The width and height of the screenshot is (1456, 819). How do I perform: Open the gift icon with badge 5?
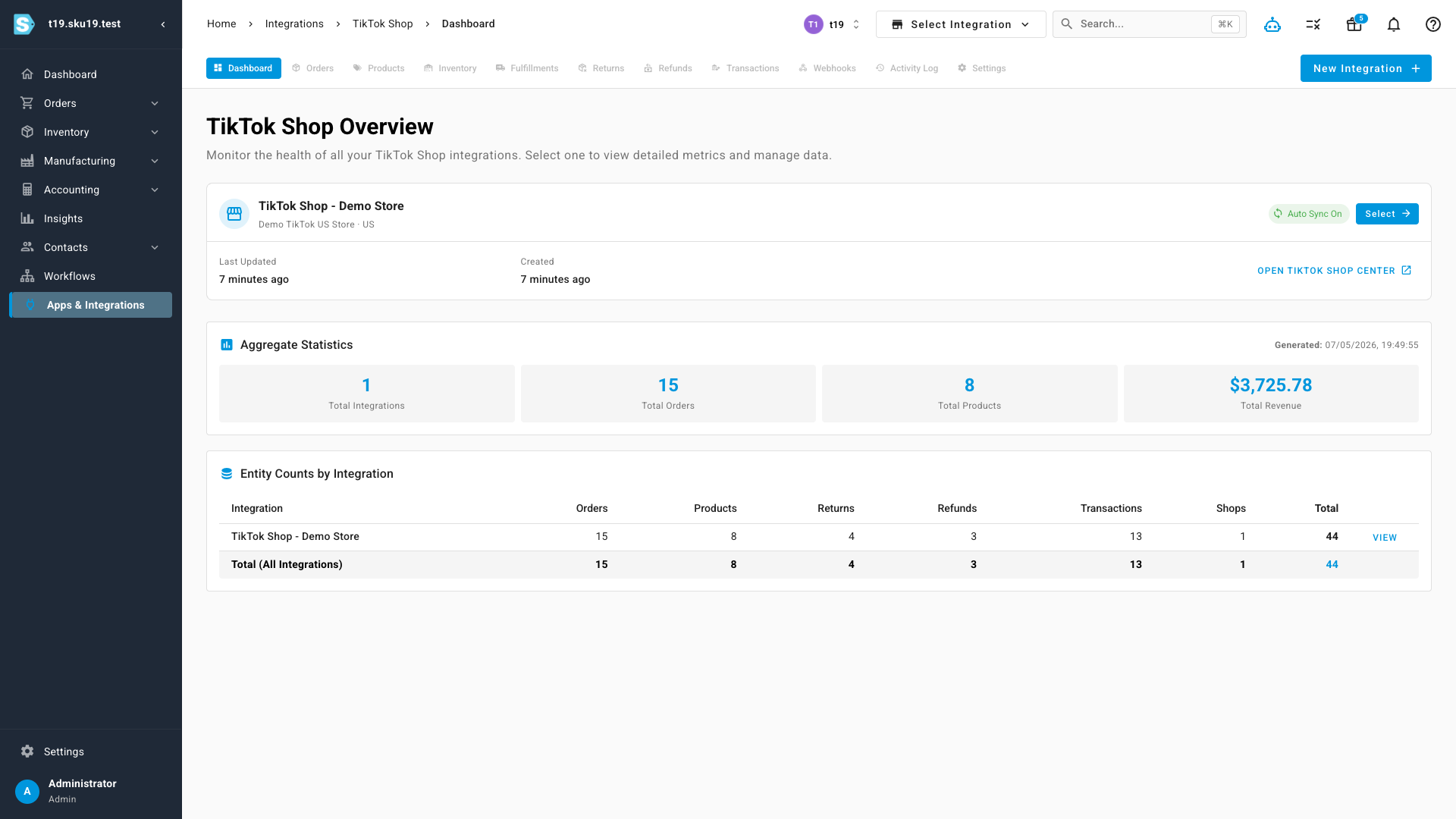click(x=1354, y=24)
